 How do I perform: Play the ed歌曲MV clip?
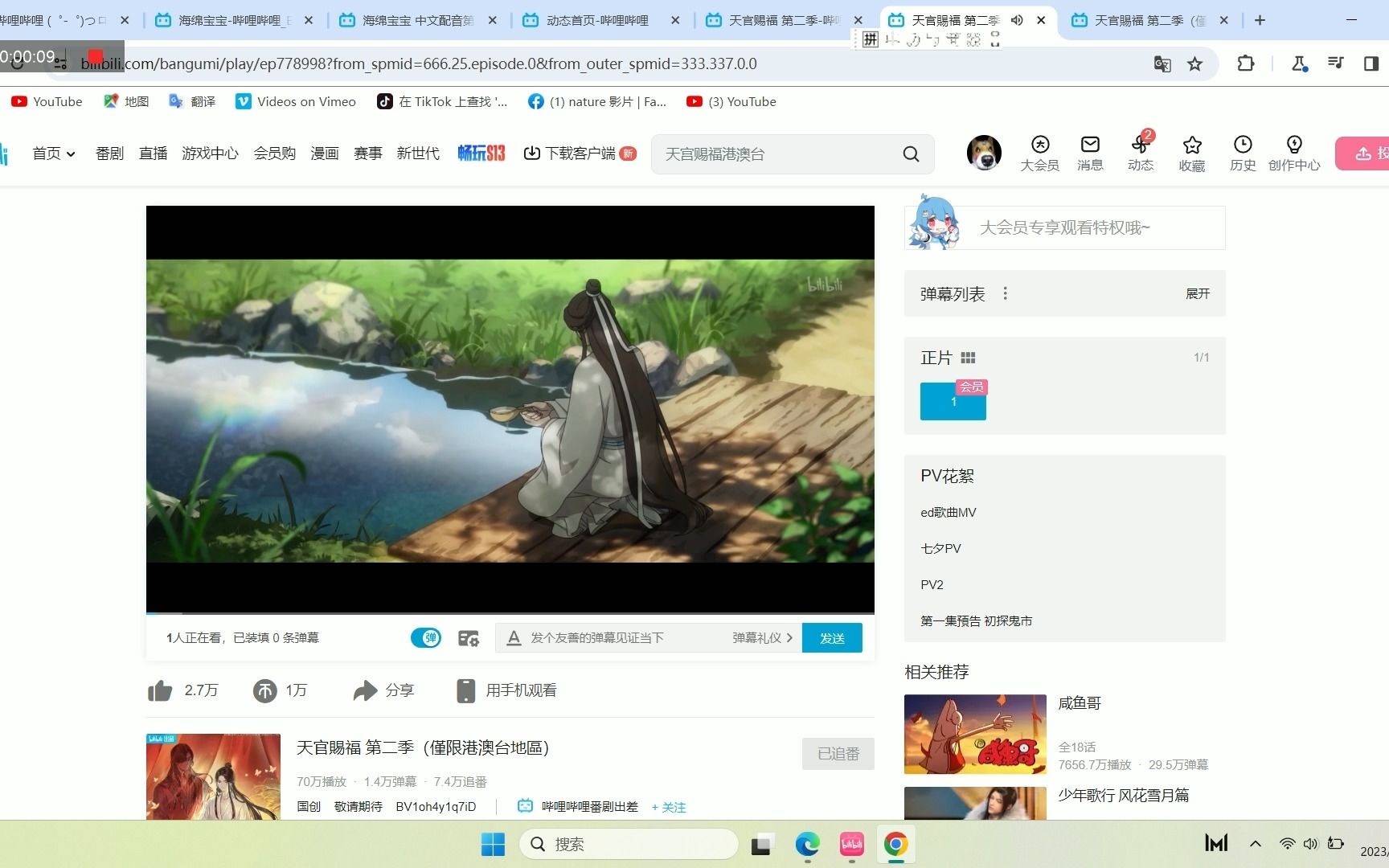click(x=949, y=513)
